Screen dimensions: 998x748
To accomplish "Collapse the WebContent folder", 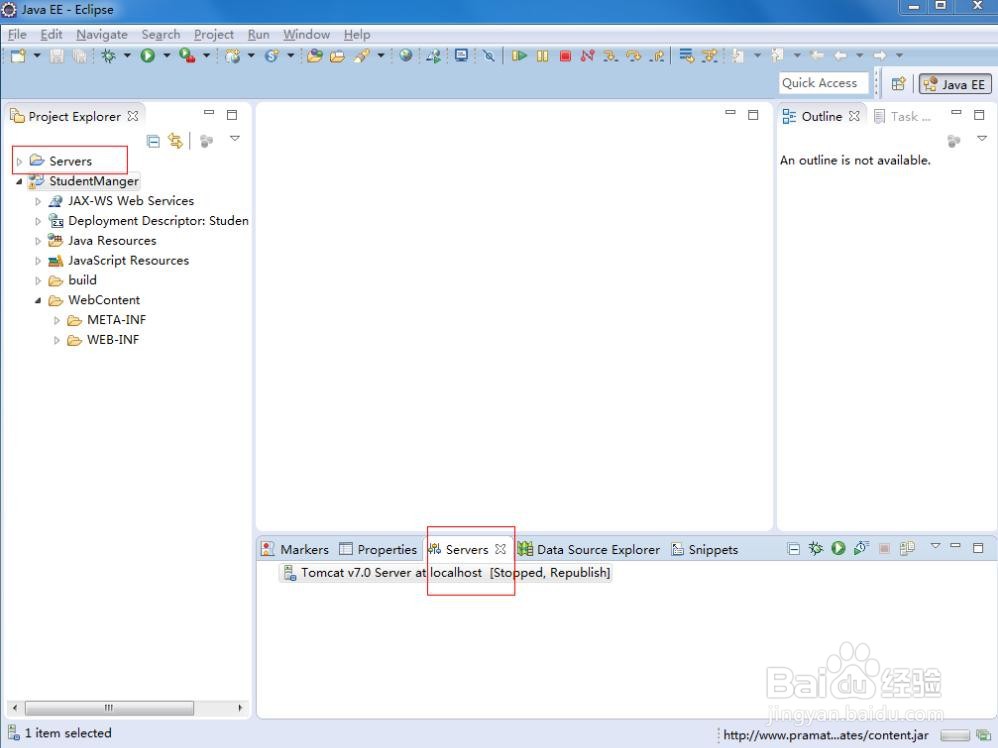I will pyautogui.click(x=38, y=300).
